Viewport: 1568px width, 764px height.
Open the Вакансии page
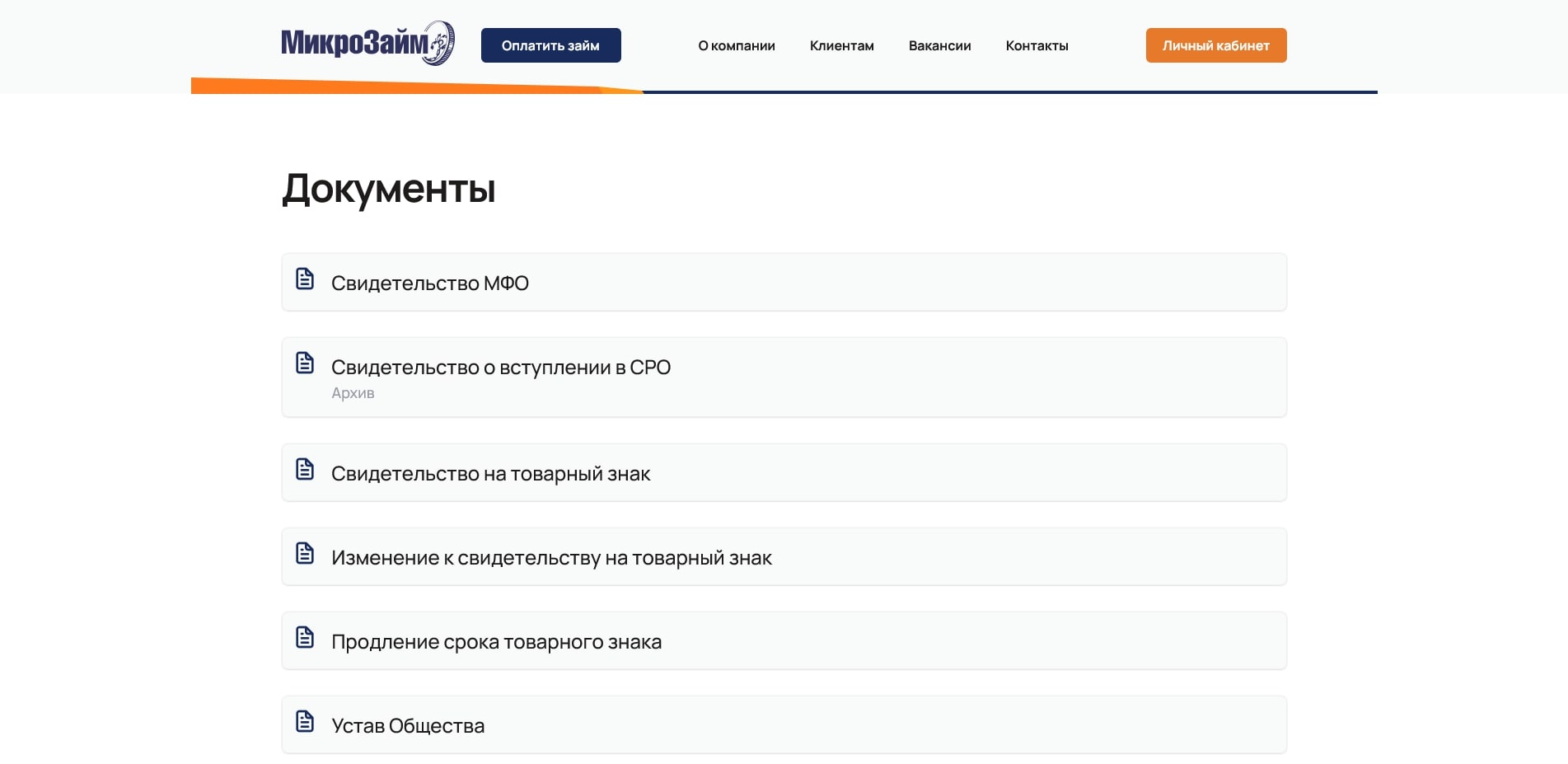938,45
